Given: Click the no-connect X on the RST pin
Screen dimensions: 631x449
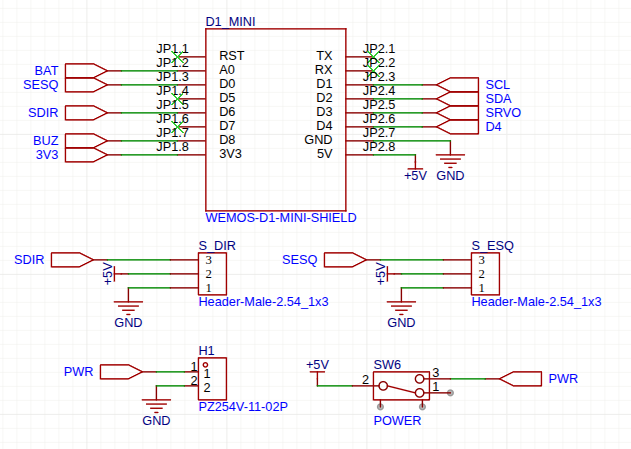Looking at the screenshot, I should 177,57.
